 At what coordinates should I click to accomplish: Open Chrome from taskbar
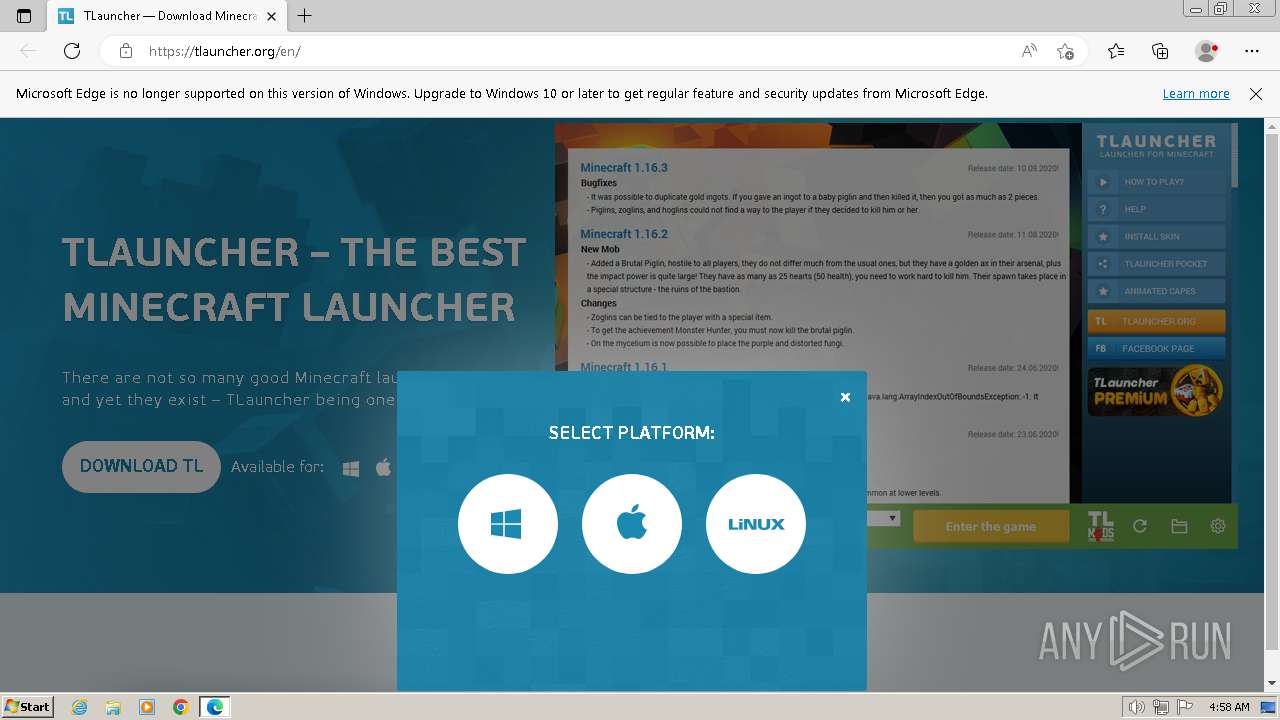pos(180,707)
